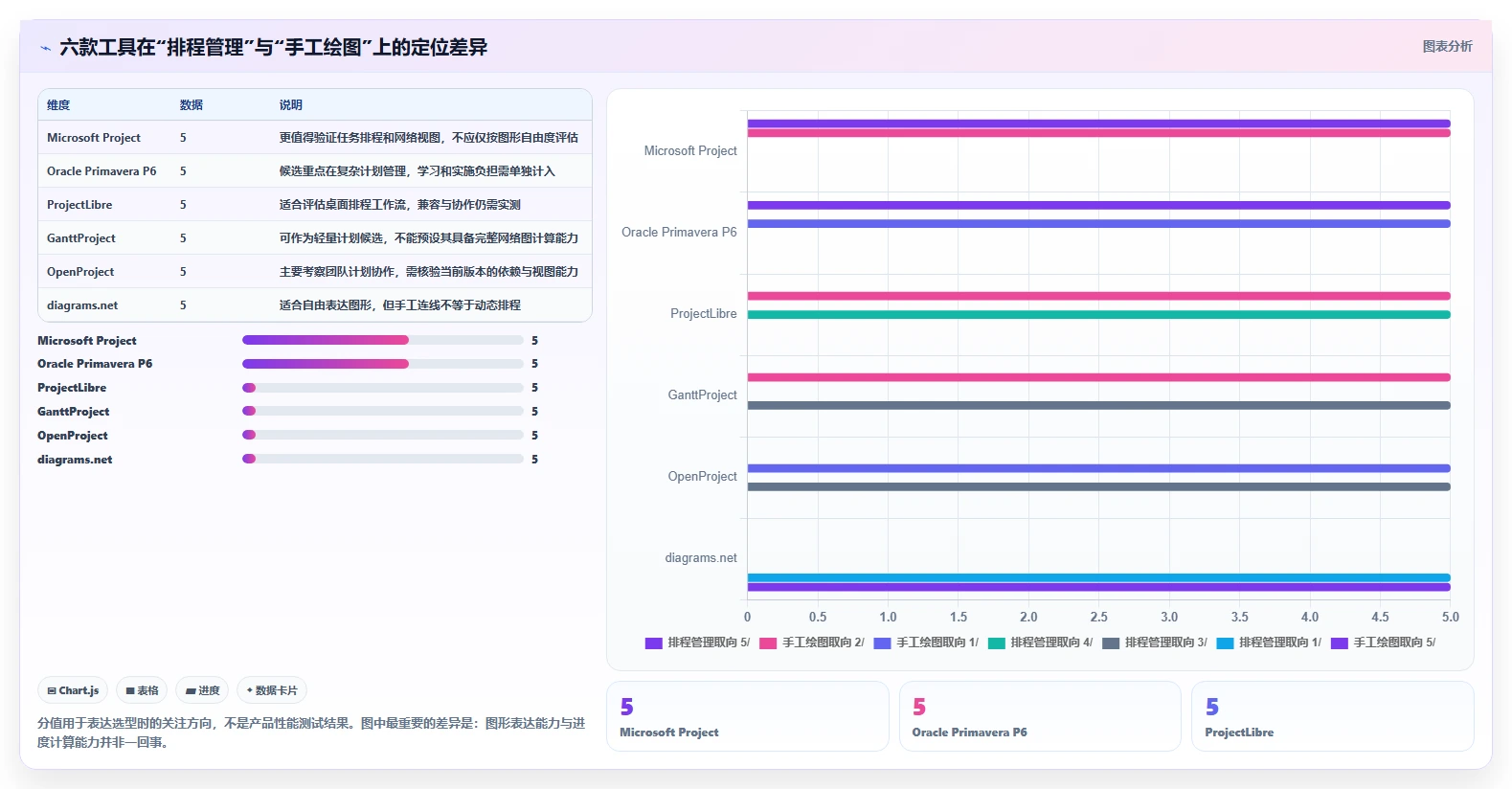Toggle legend swatch 手工绘图取向 1/
Viewport: 1512px width, 789px height.
882,643
